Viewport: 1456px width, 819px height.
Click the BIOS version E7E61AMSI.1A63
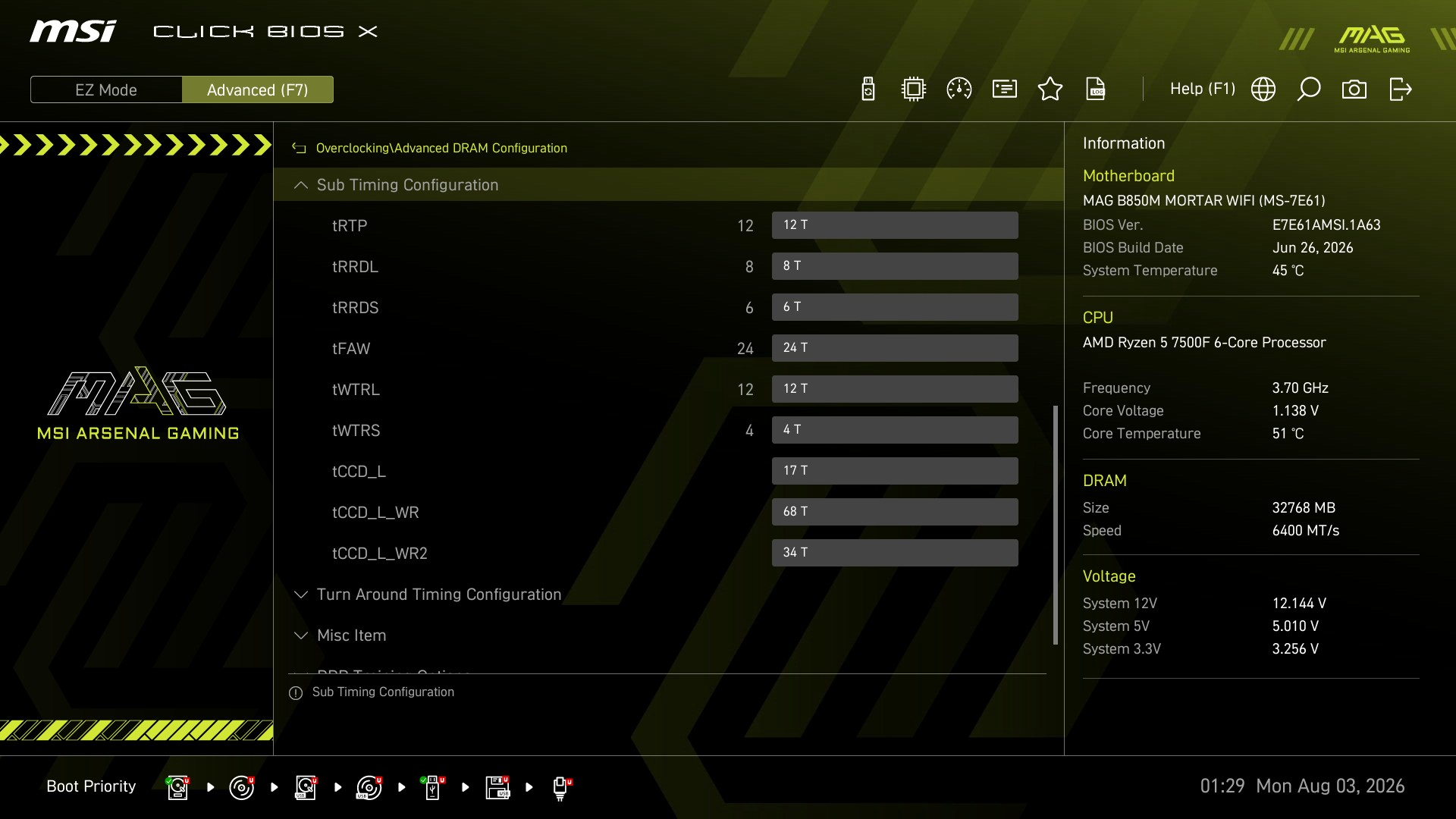(1326, 225)
